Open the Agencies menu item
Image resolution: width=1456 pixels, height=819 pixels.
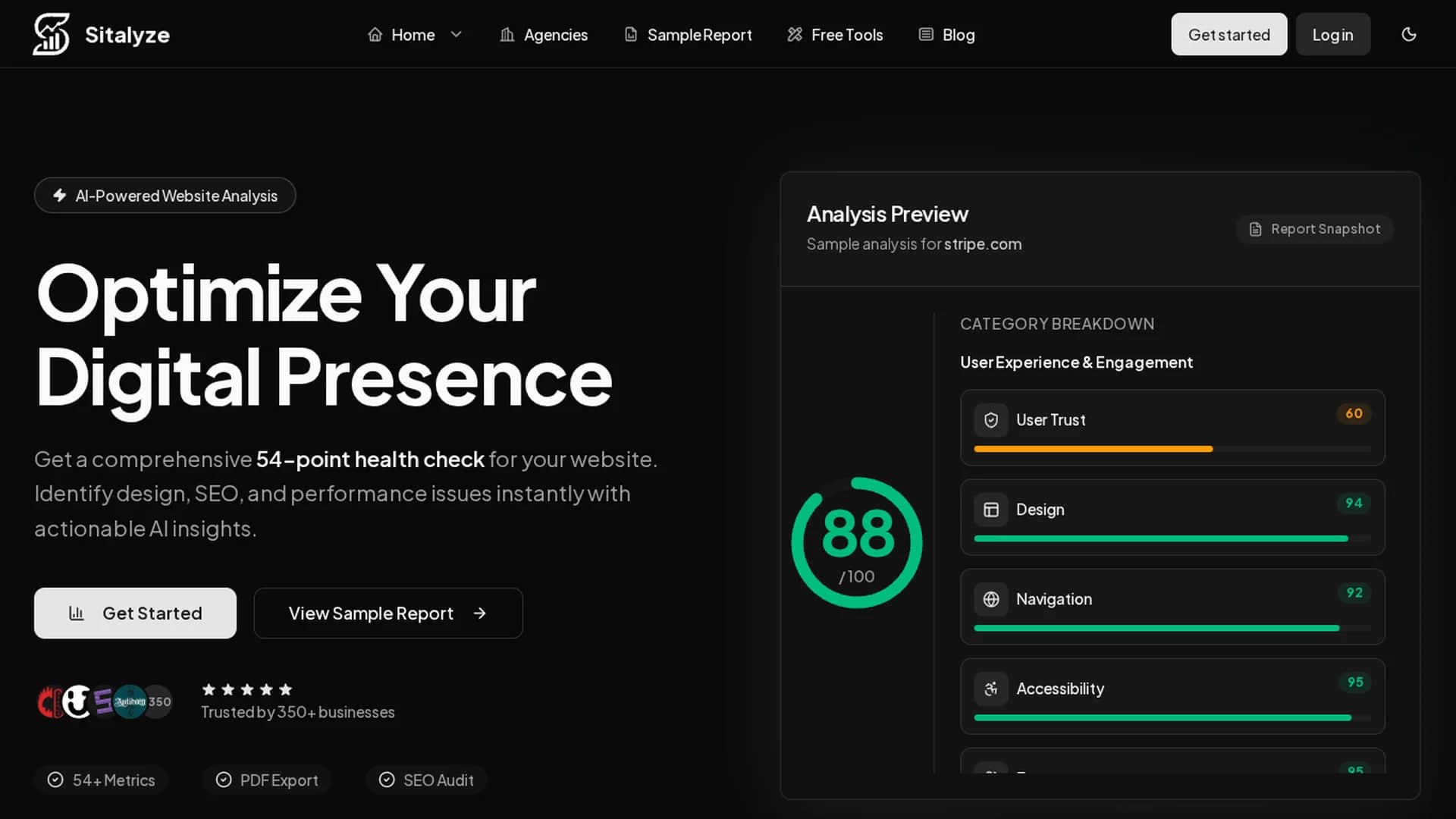pyautogui.click(x=544, y=34)
